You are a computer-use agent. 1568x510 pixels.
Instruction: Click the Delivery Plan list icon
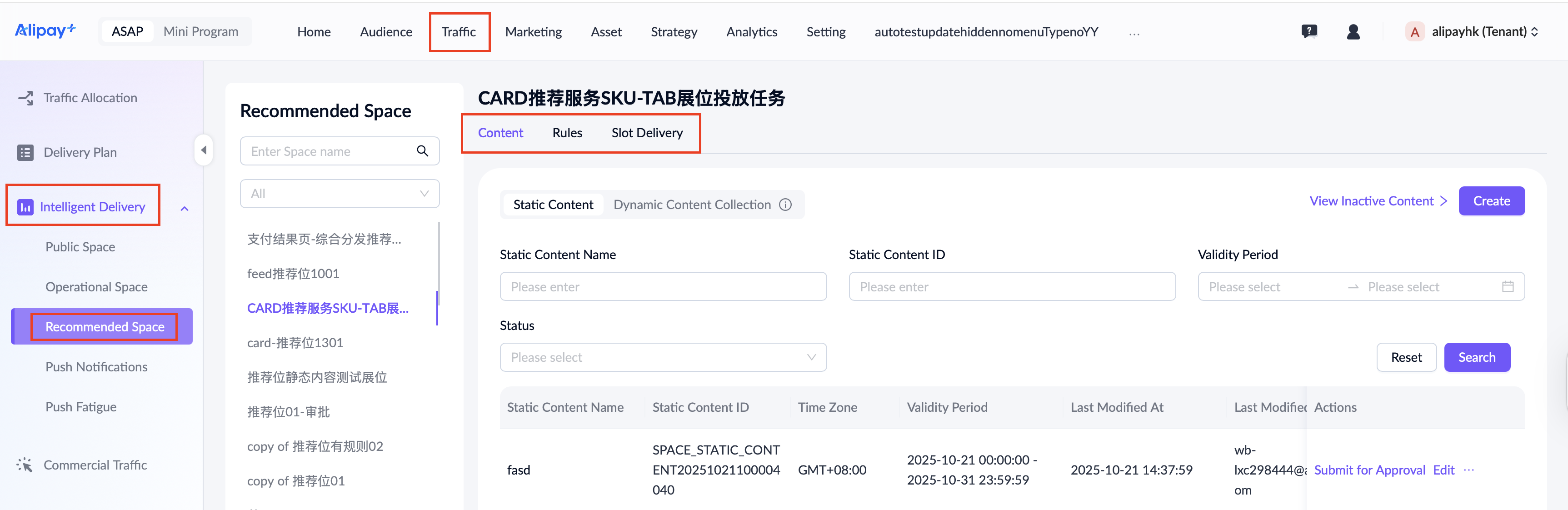pyautogui.click(x=25, y=153)
